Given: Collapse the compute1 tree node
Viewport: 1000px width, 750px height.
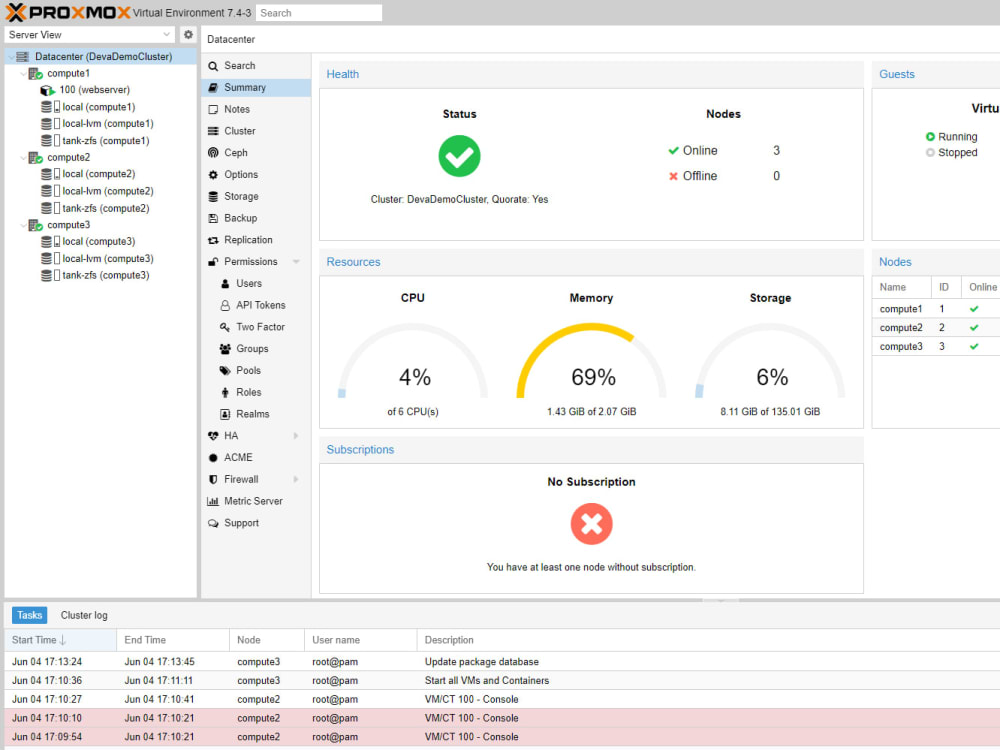Looking at the screenshot, I should [24, 73].
